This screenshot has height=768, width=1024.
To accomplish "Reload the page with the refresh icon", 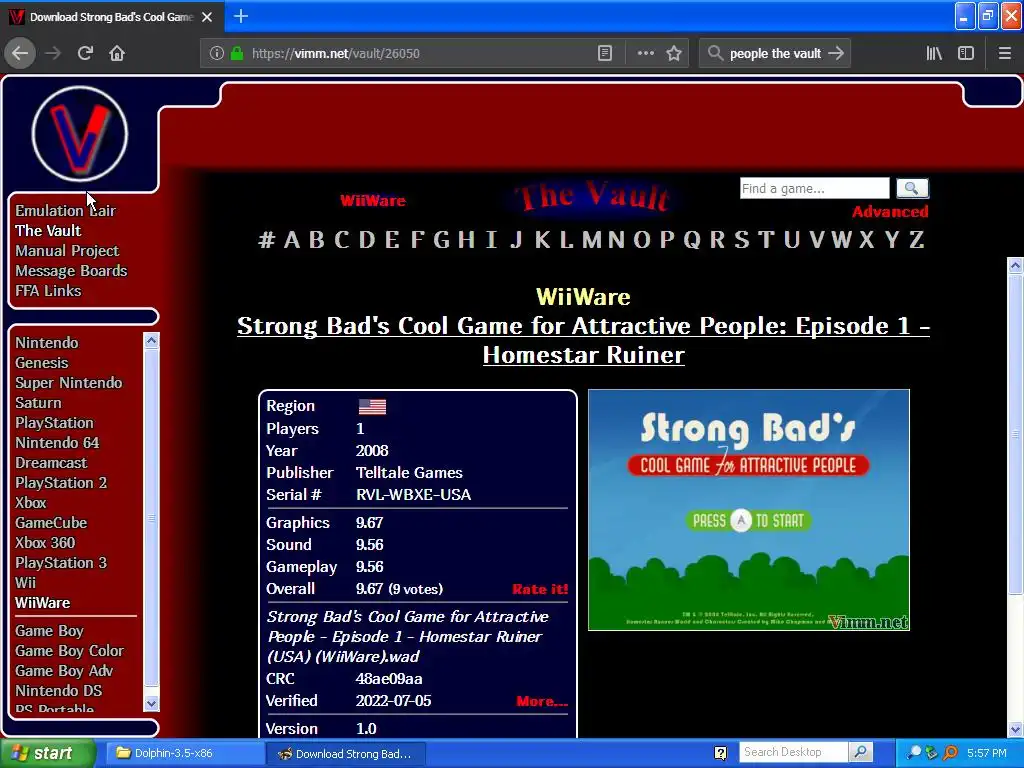I will (85, 53).
